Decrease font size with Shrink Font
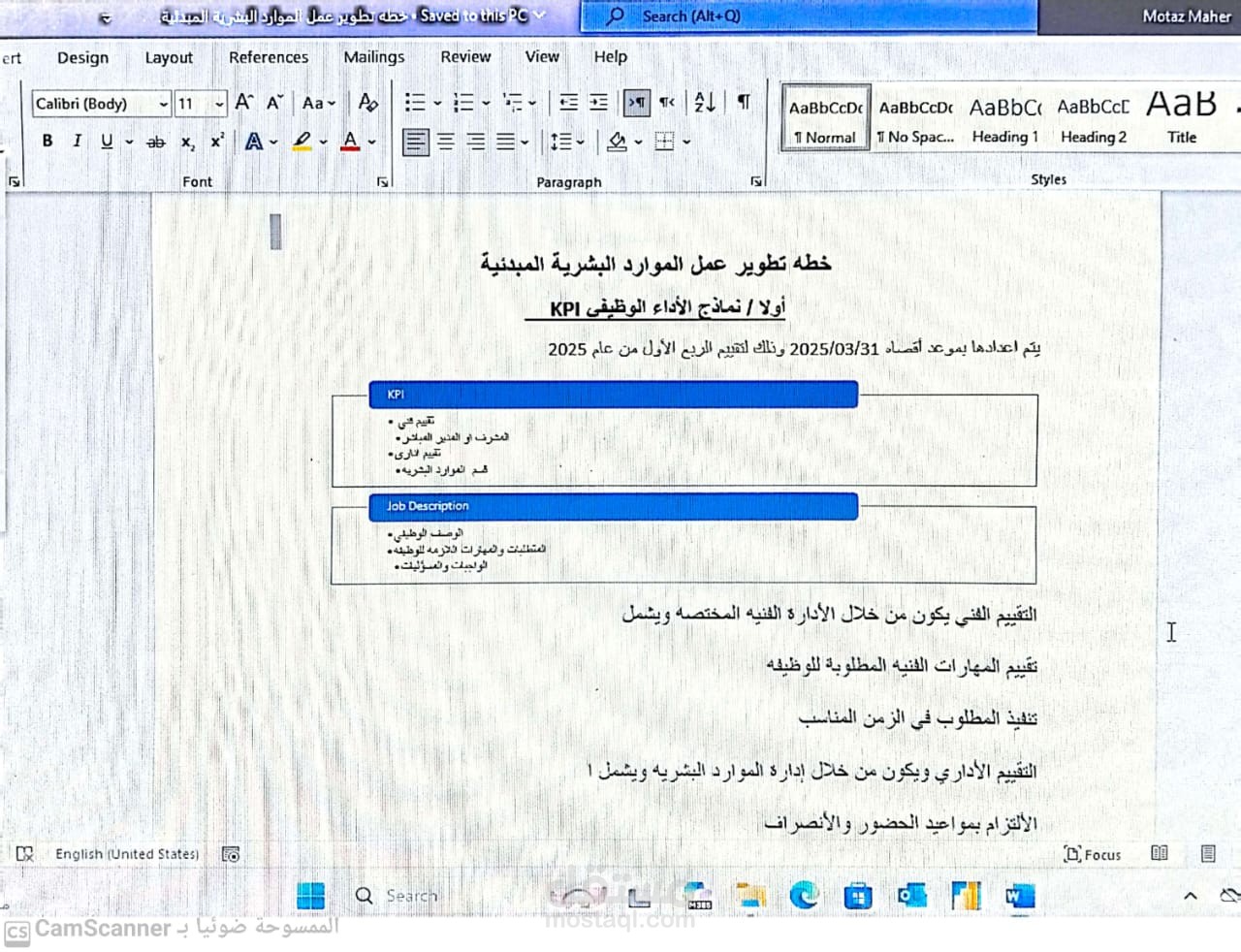1241x952 pixels. tap(274, 102)
